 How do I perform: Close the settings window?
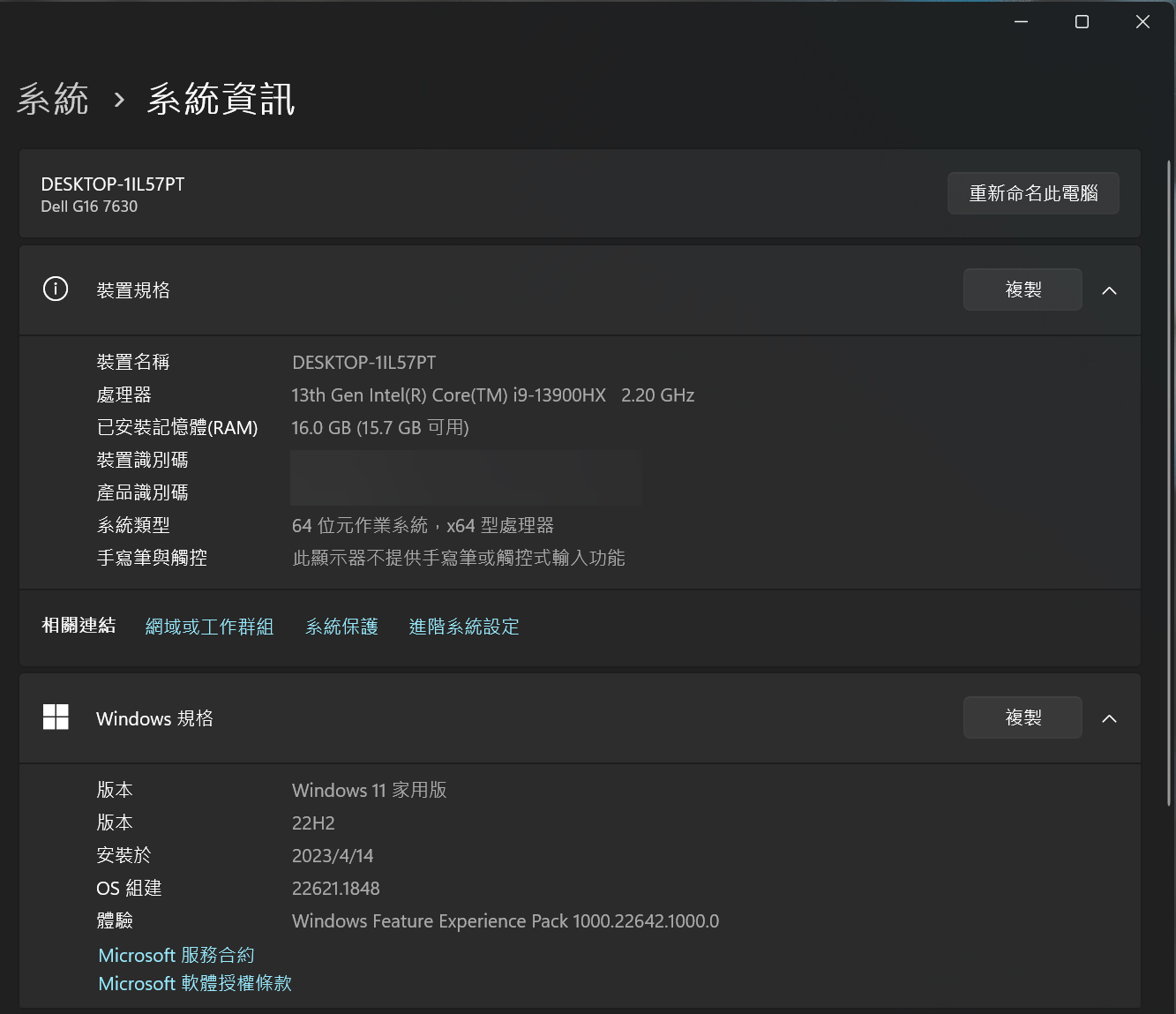[x=1142, y=22]
